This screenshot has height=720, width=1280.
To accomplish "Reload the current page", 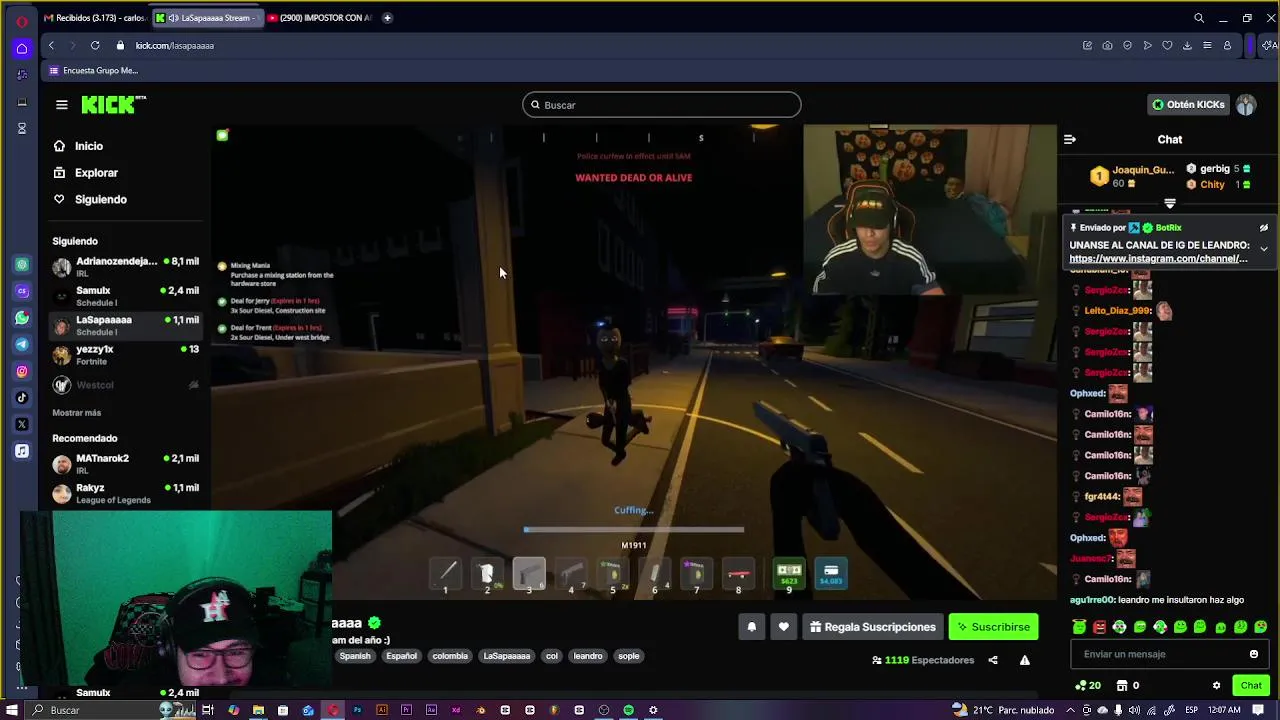I will click(95, 45).
